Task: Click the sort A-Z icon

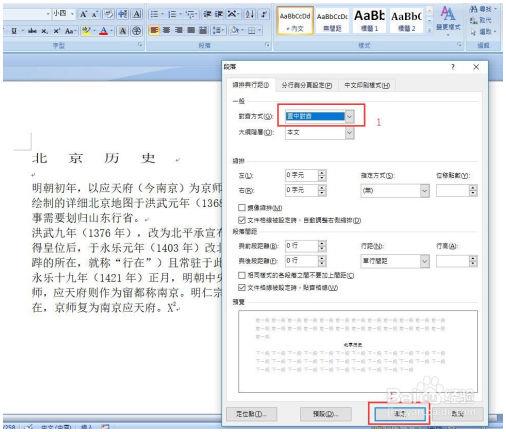Action: click(250, 14)
